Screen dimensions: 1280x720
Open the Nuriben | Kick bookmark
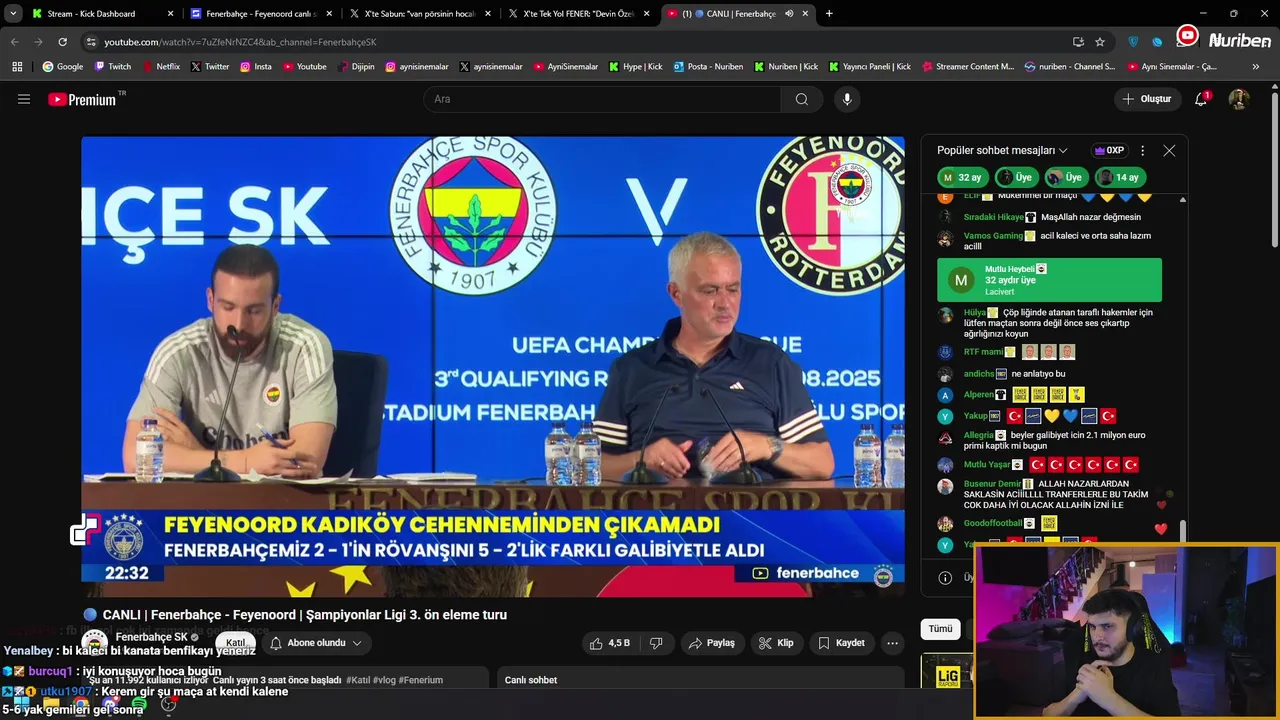pyautogui.click(x=785, y=67)
